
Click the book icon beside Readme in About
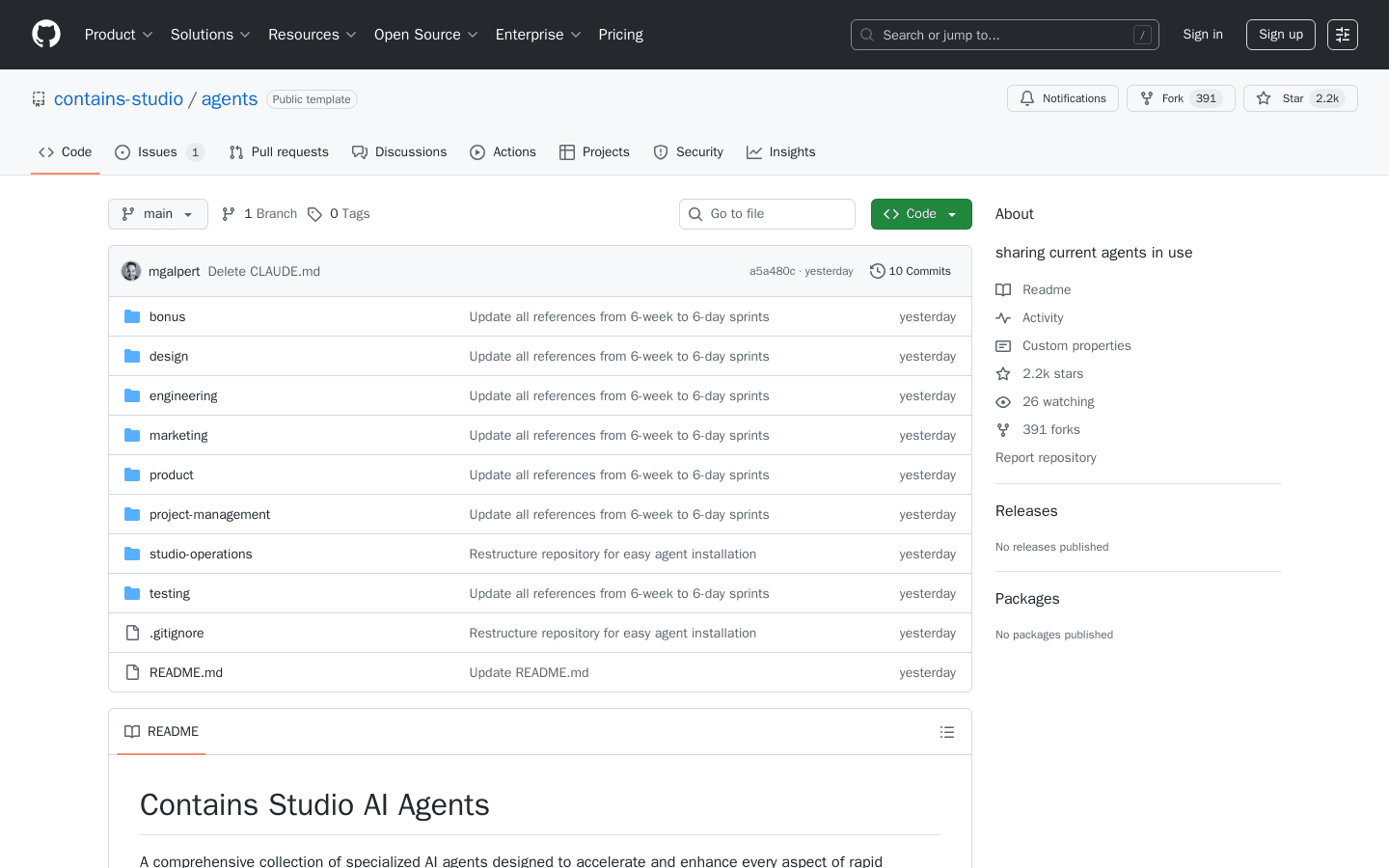1003,289
